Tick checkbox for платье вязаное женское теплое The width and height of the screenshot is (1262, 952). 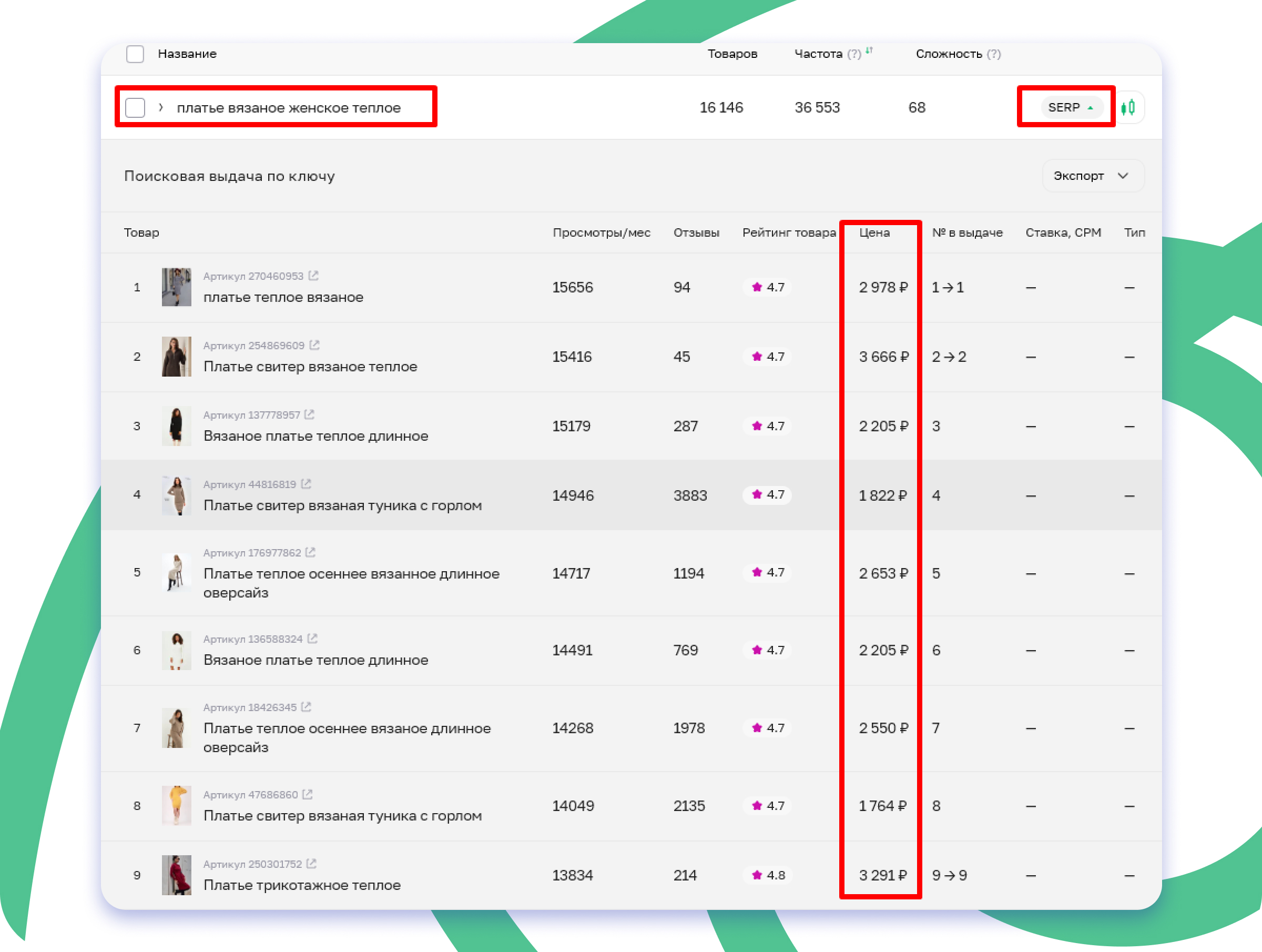[x=135, y=107]
